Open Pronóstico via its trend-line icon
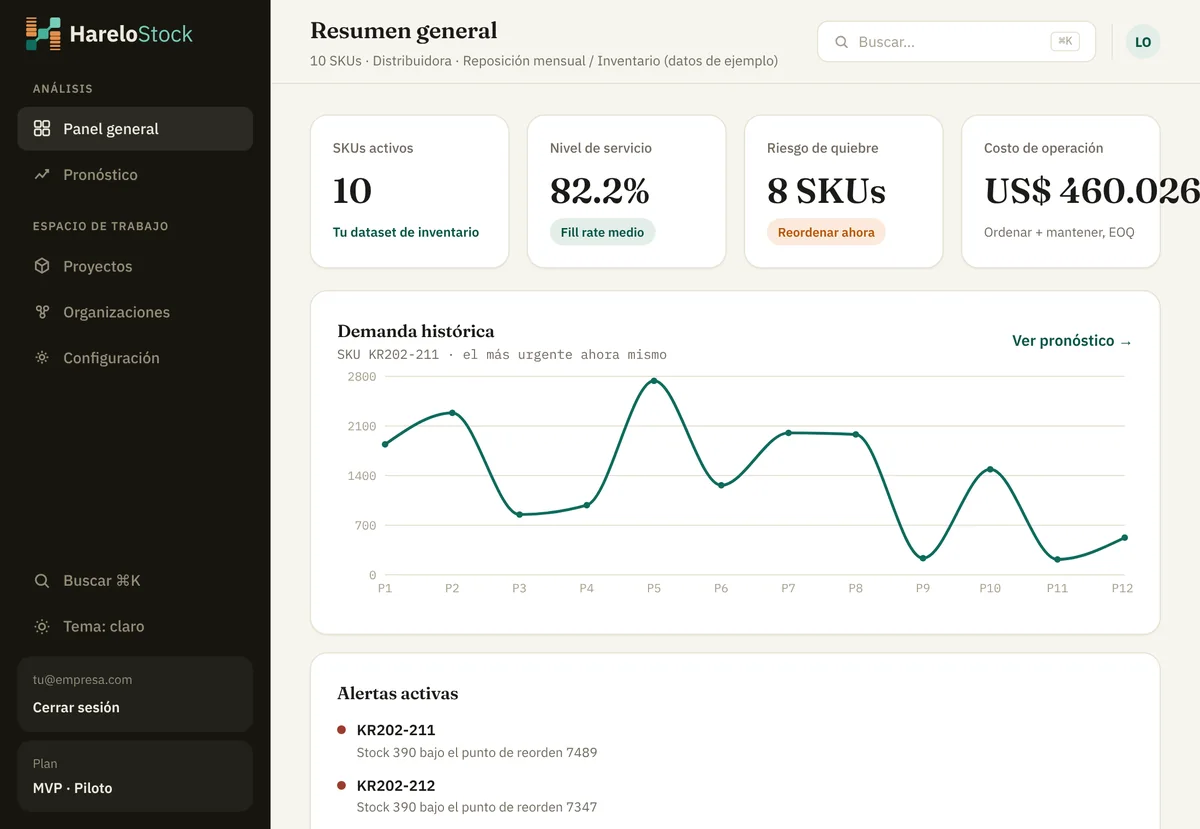 pyautogui.click(x=42, y=174)
